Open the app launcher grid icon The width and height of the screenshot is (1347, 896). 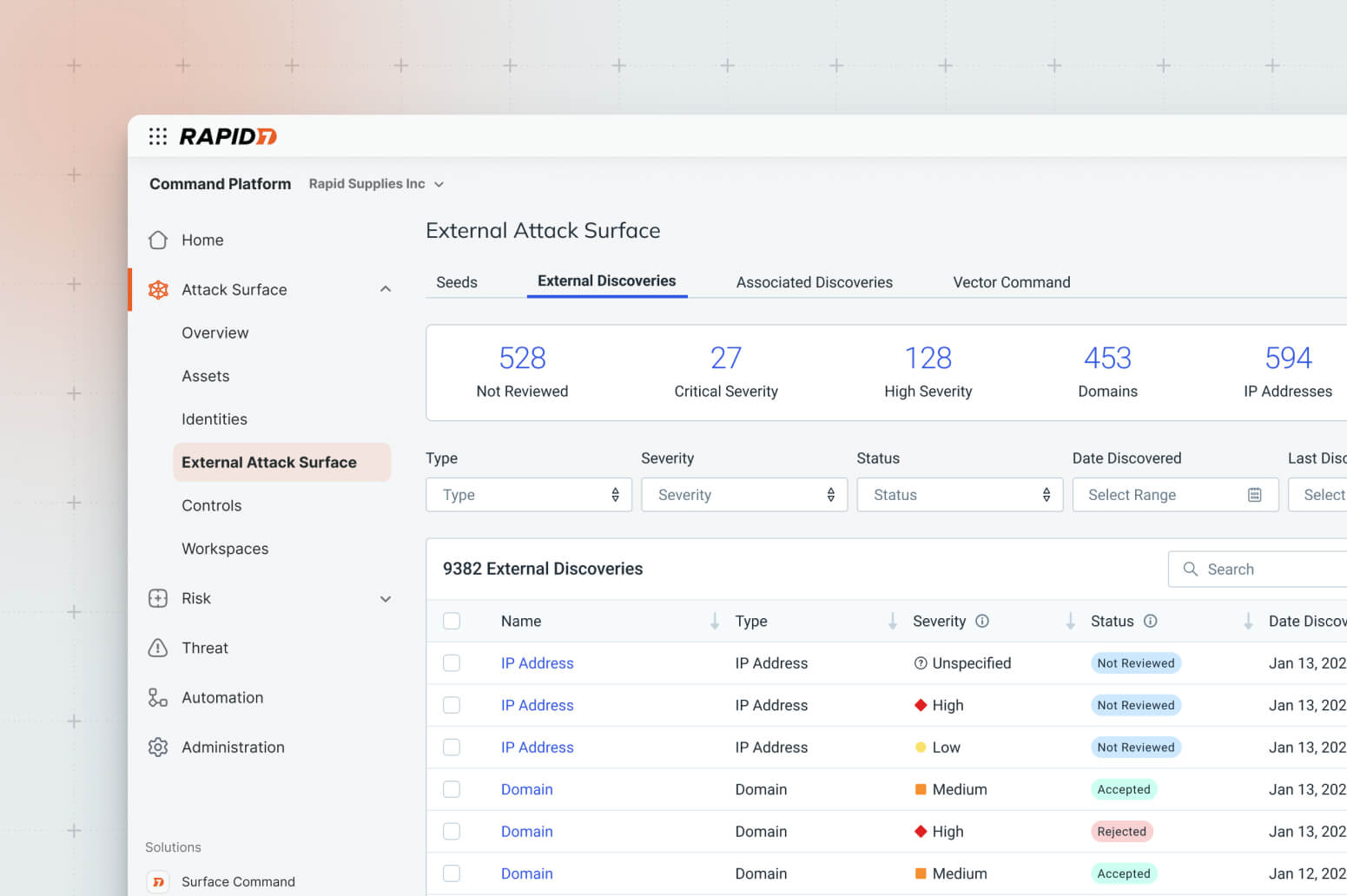coord(157,136)
